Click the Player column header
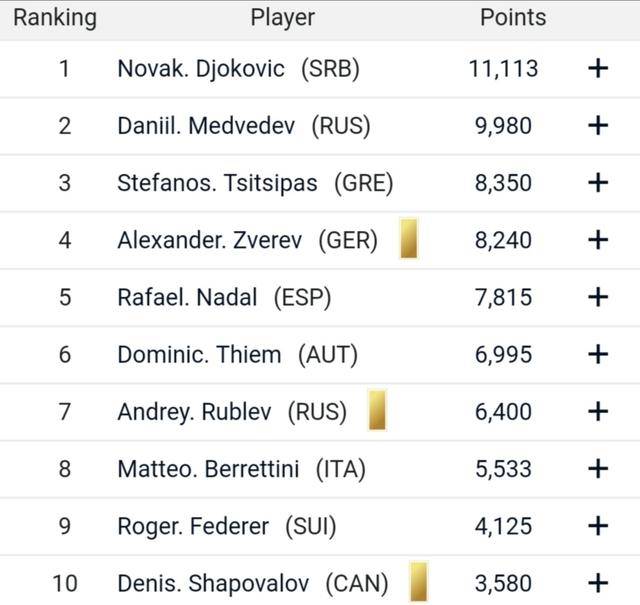Screen dimensions: 640x605 pyautogui.click(x=282, y=18)
